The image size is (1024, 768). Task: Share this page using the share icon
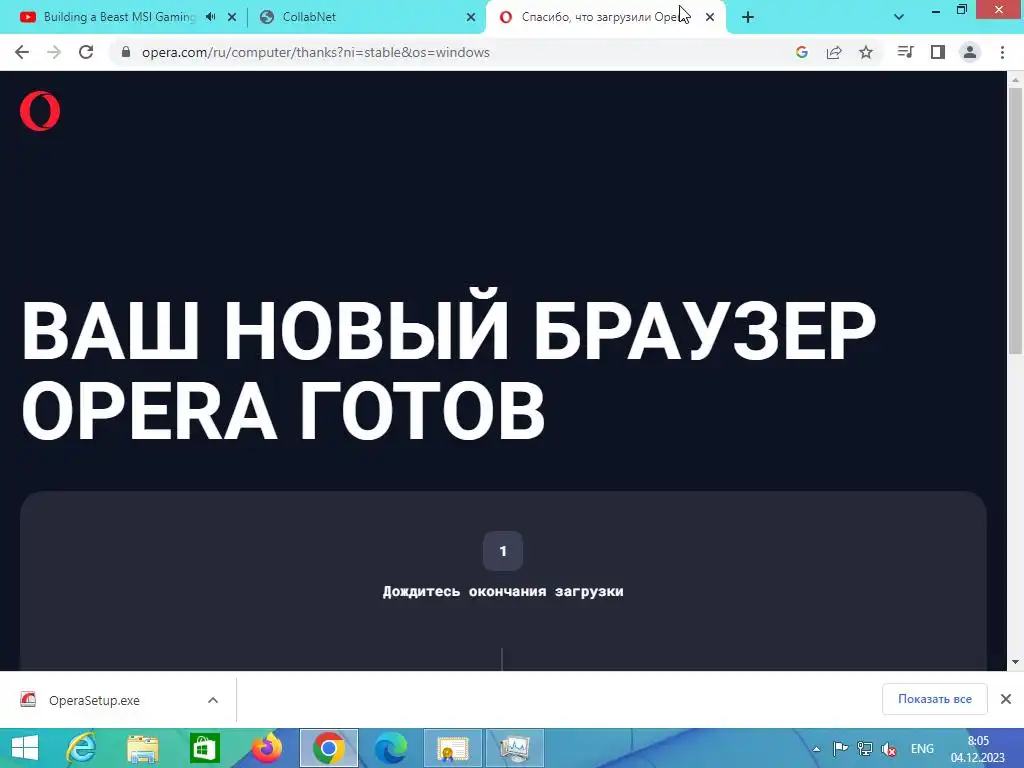click(x=834, y=52)
